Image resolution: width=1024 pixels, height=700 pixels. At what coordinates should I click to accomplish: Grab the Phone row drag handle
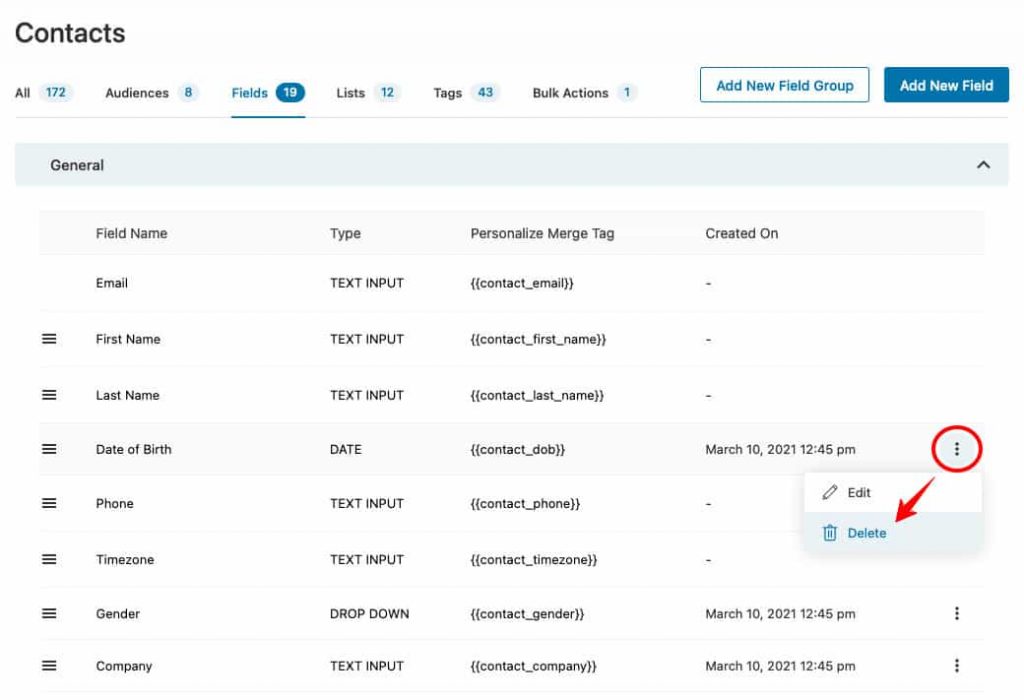point(49,503)
